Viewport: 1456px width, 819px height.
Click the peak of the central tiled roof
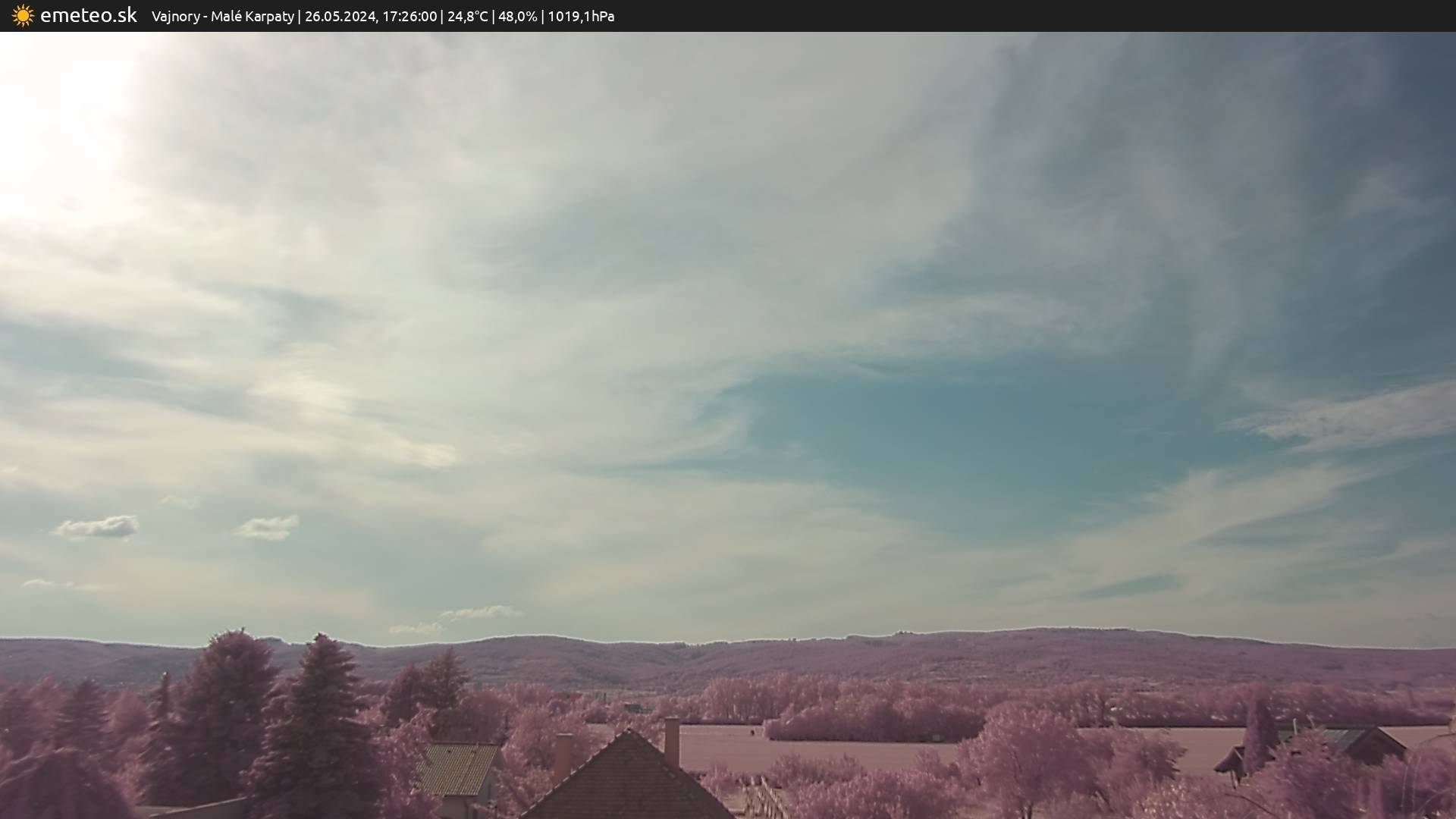[x=628, y=733]
